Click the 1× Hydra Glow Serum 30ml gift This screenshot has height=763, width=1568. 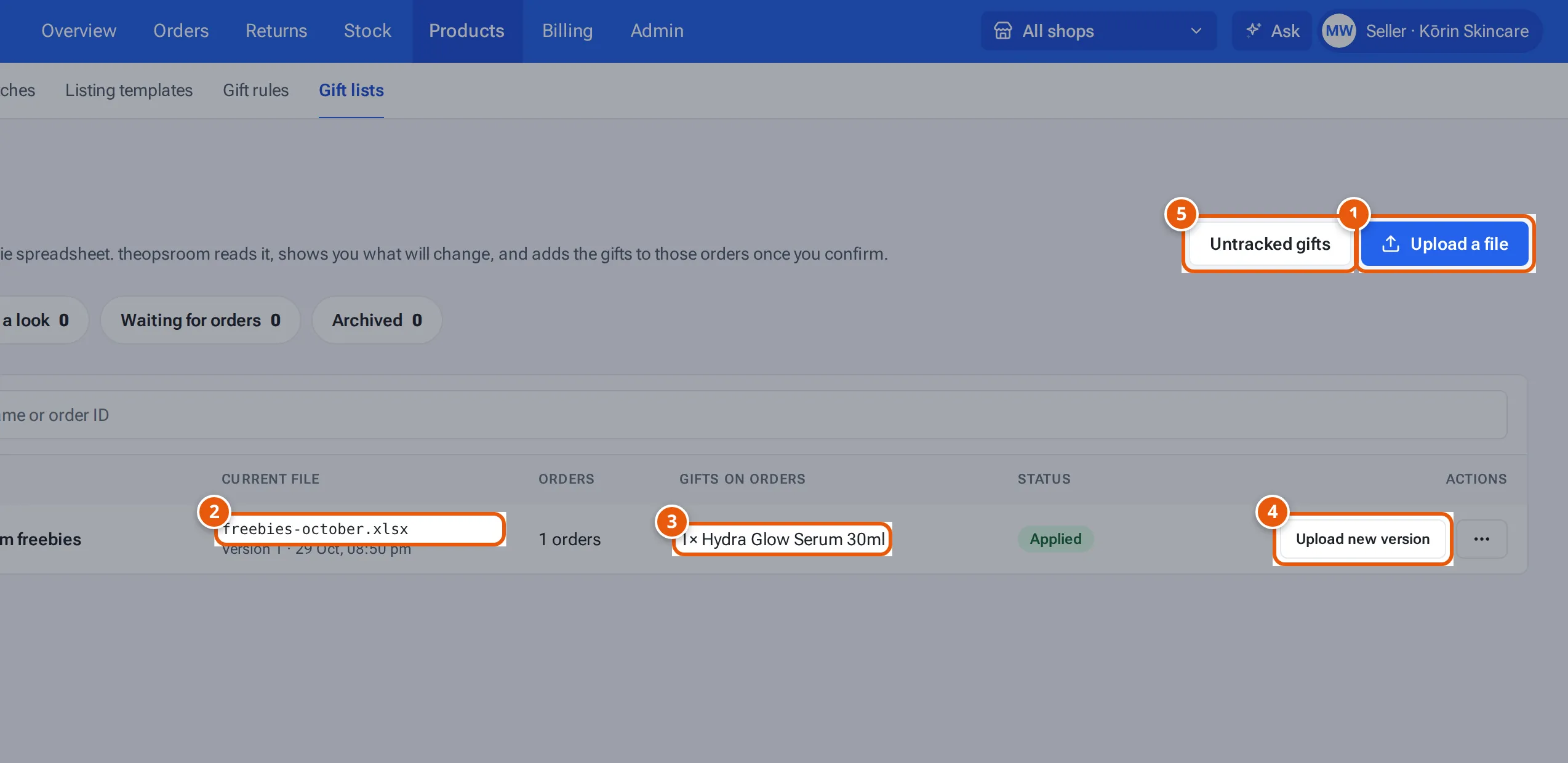click(x=782, y=539)
